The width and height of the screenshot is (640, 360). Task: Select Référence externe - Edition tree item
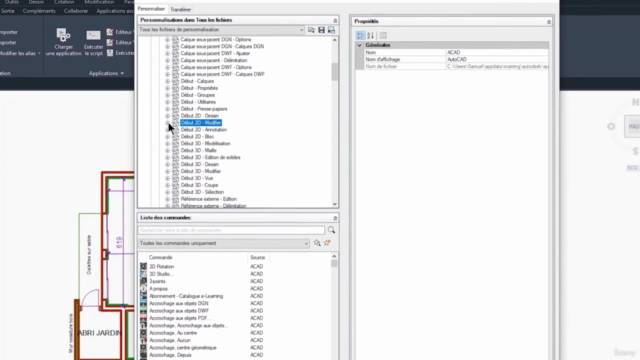(x=209, y=199)
